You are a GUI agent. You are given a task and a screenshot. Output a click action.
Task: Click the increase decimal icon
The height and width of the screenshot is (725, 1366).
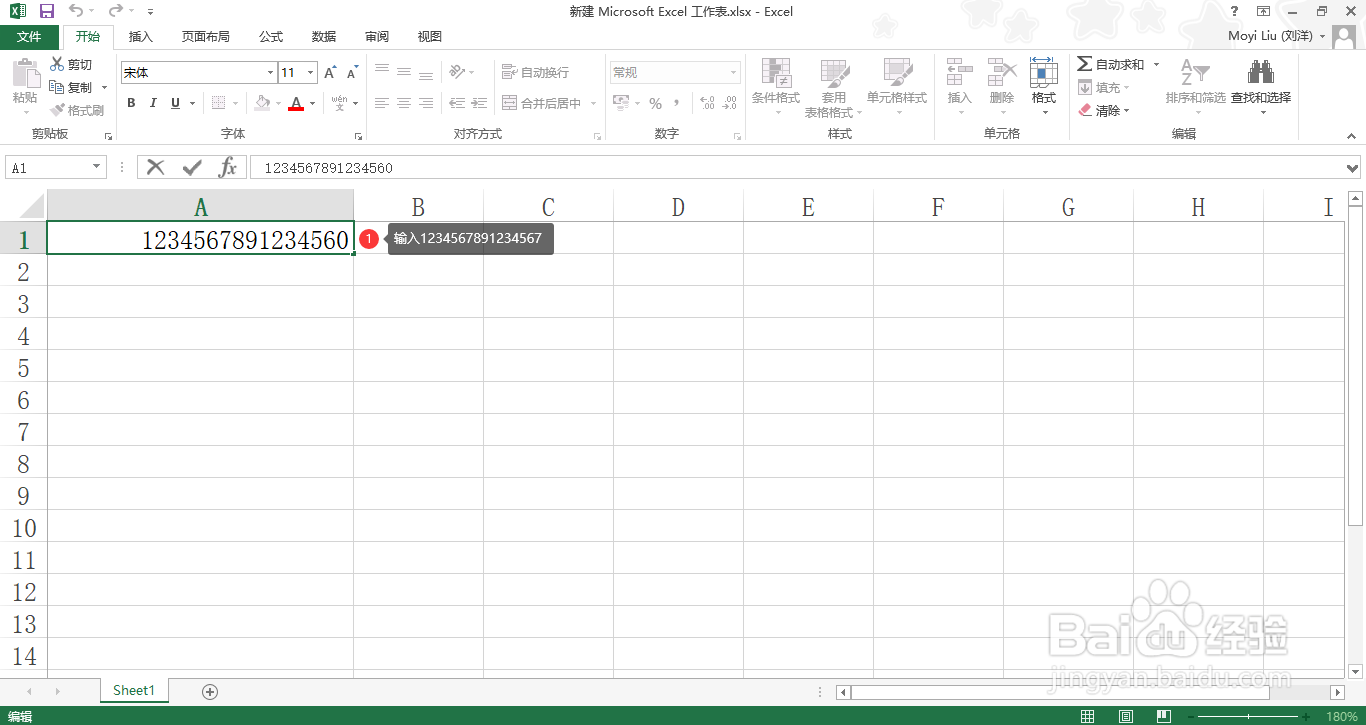click(707, 103)
